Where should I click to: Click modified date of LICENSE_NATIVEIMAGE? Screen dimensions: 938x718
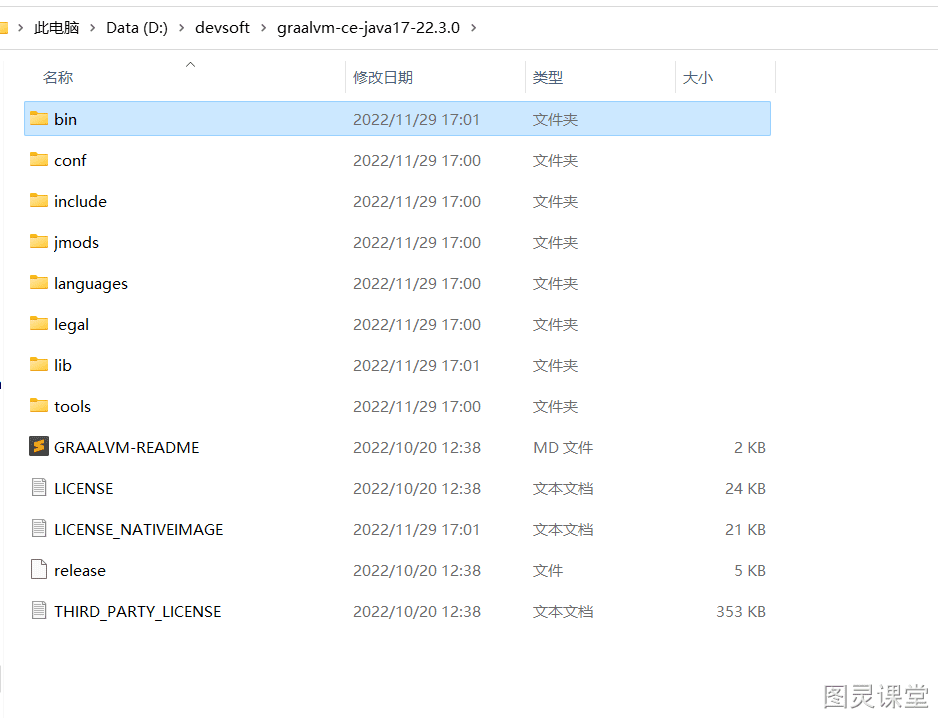(416, 530)
